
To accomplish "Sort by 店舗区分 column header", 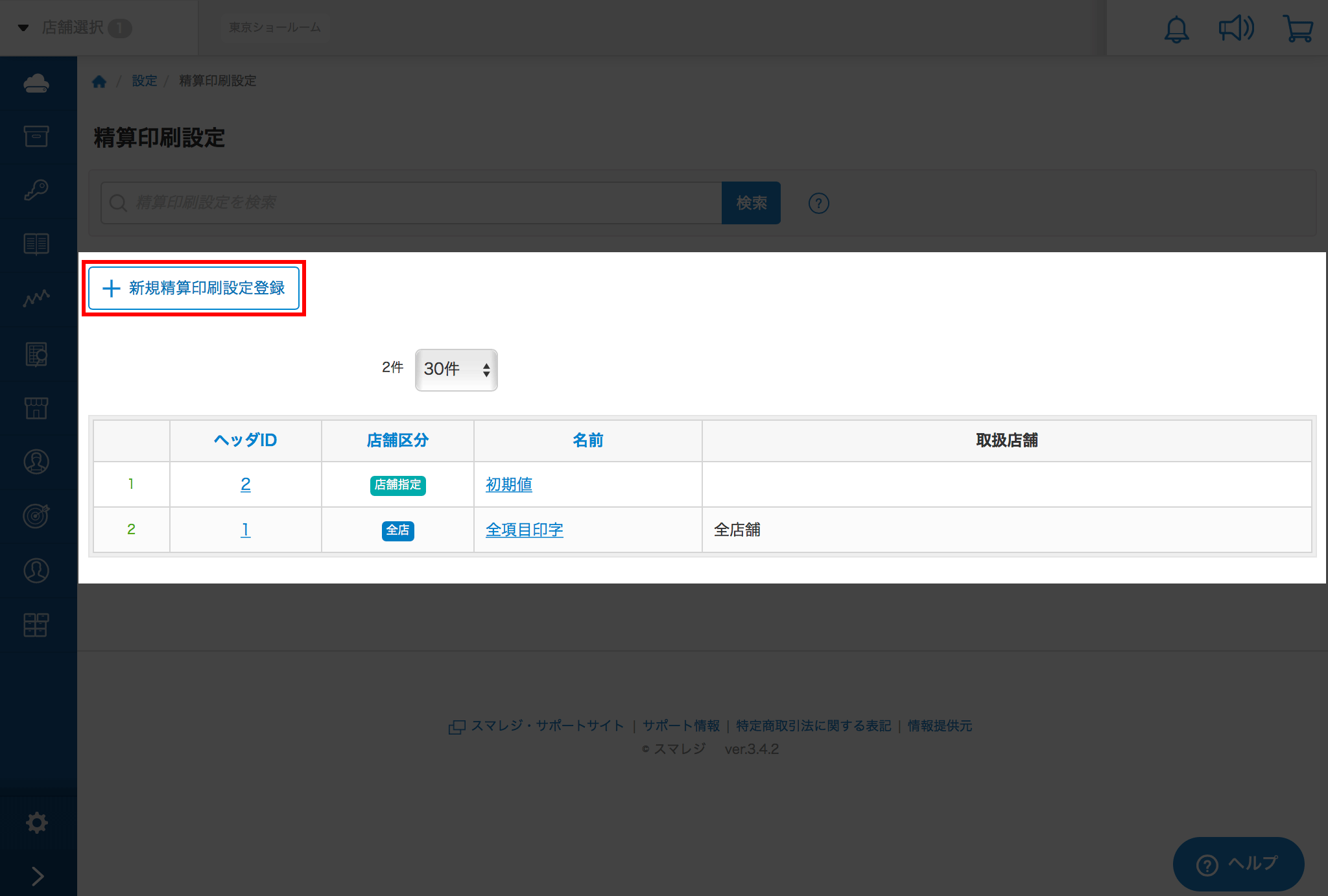I will pos(397,440).
